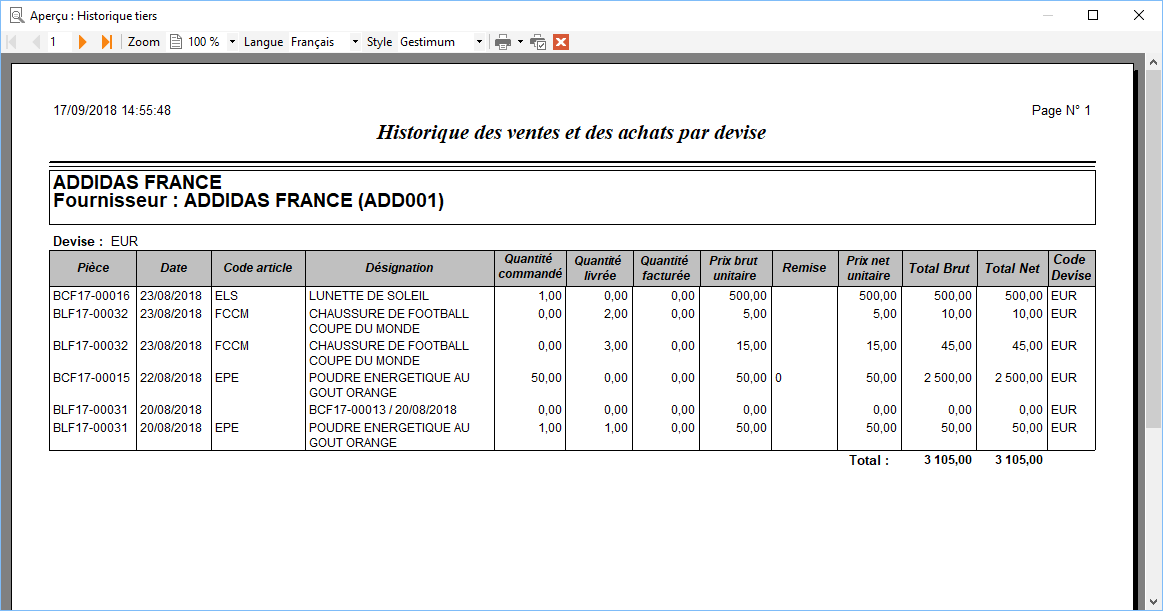This screenshot has width=1163, height=611.
Task: Click the piece number BCF17-00016
Action: [x=91, y=296]
